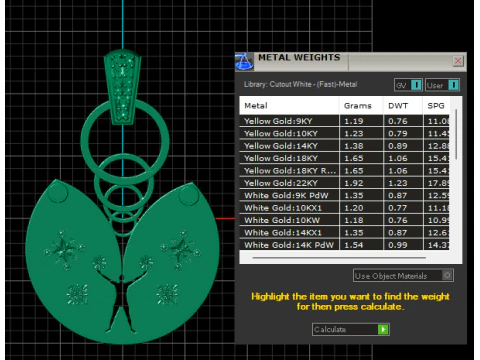
Task: Select the Yellow Gold:18KY R... row
Action: [344, 171]
